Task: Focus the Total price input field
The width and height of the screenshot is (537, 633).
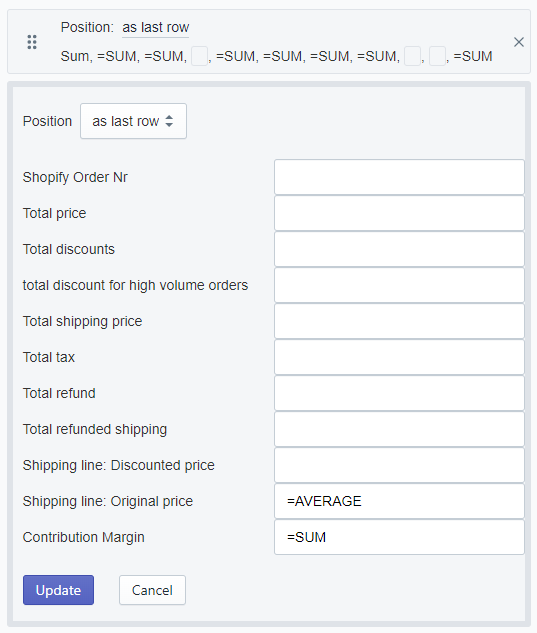Action: (x=399, y=213)
